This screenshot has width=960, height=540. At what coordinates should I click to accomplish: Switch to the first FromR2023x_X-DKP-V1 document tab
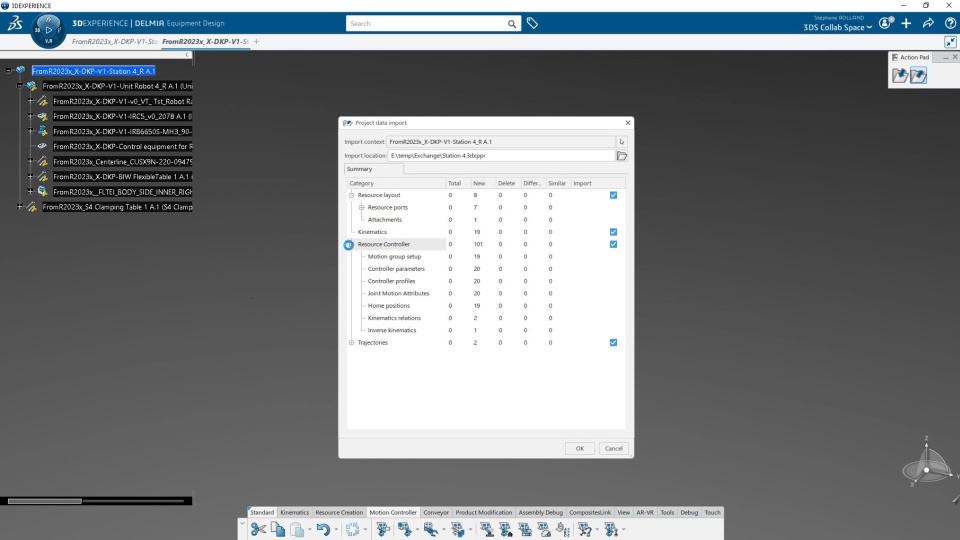tap(114, 42)
